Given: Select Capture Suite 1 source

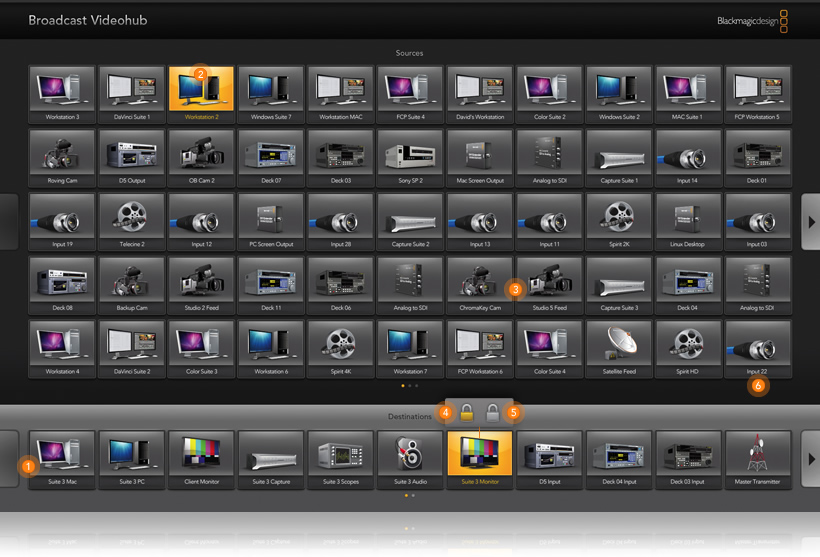Looking at the screenshot, I should (x=619, y=158).
